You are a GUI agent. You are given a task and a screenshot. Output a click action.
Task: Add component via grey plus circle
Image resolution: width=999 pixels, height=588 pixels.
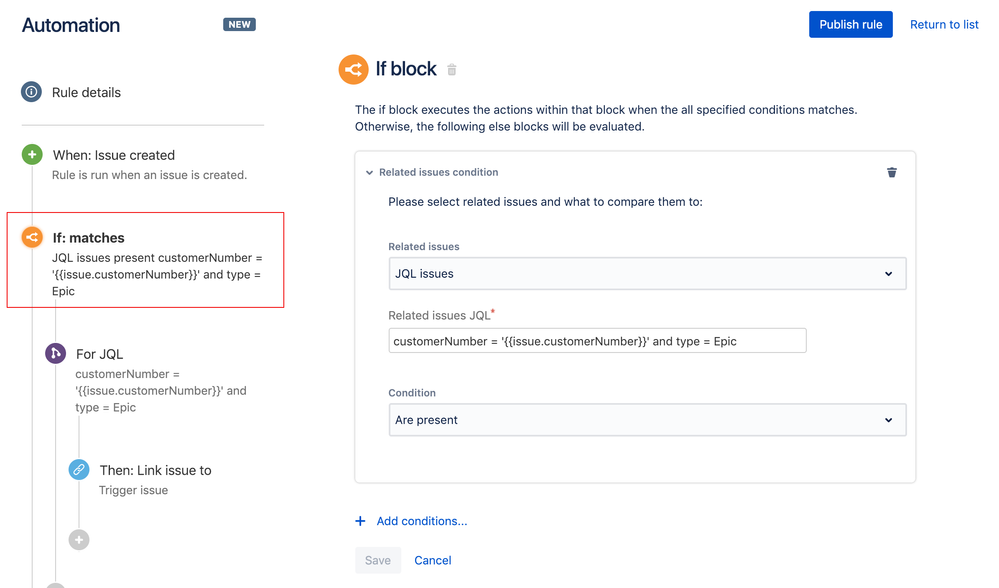(x=79, y=540)
